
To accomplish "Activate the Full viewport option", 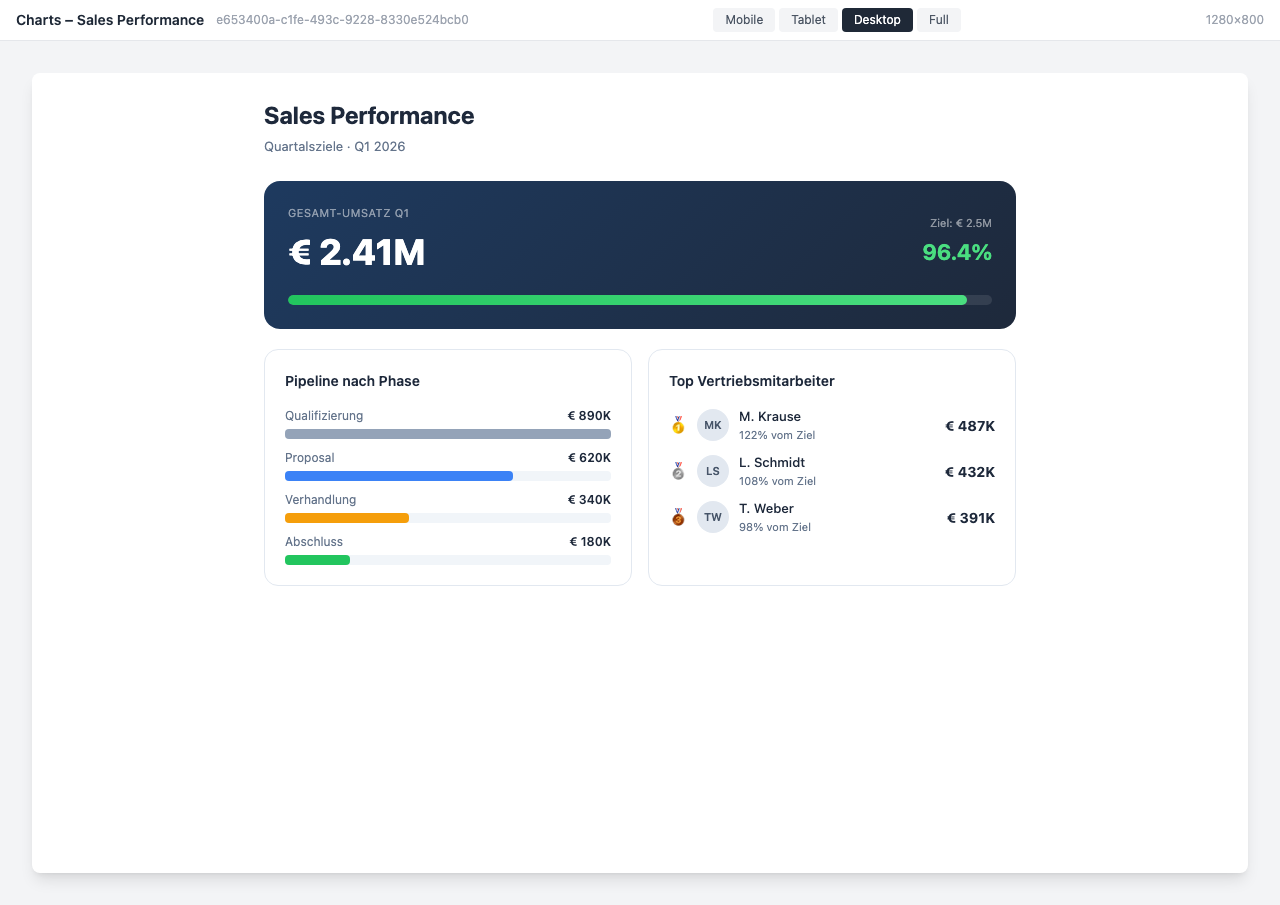I will click(x=938, y=19).
